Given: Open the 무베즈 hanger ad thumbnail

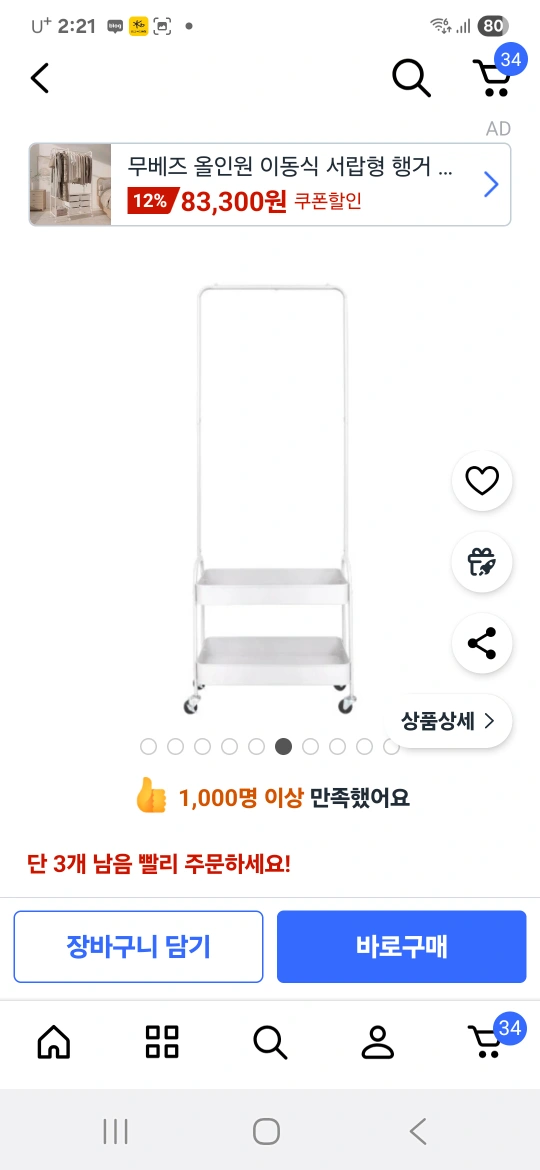Looking at the screenshot, I should click(70, 184).
